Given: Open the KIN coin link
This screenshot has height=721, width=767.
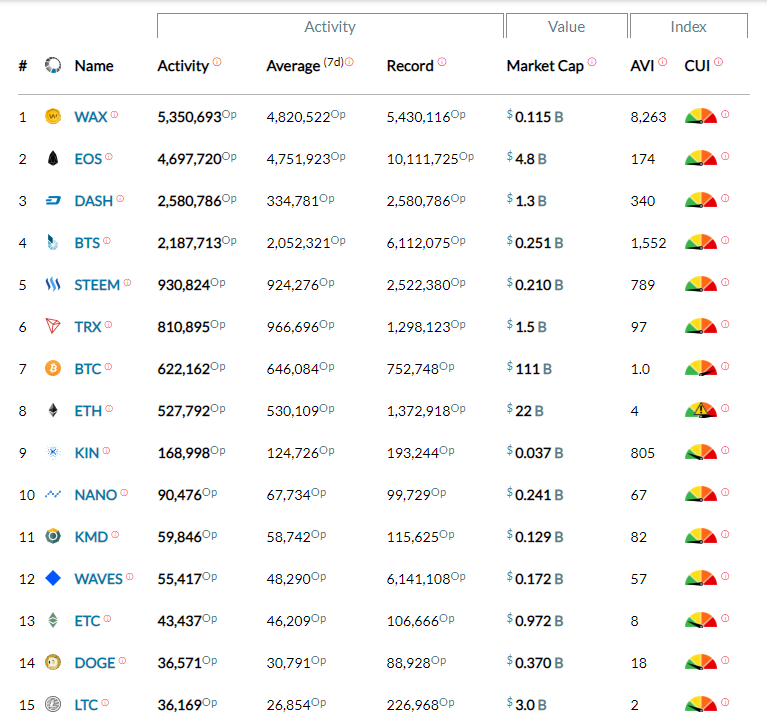Looking at the screenshot, I should click(x=87, y=453).
